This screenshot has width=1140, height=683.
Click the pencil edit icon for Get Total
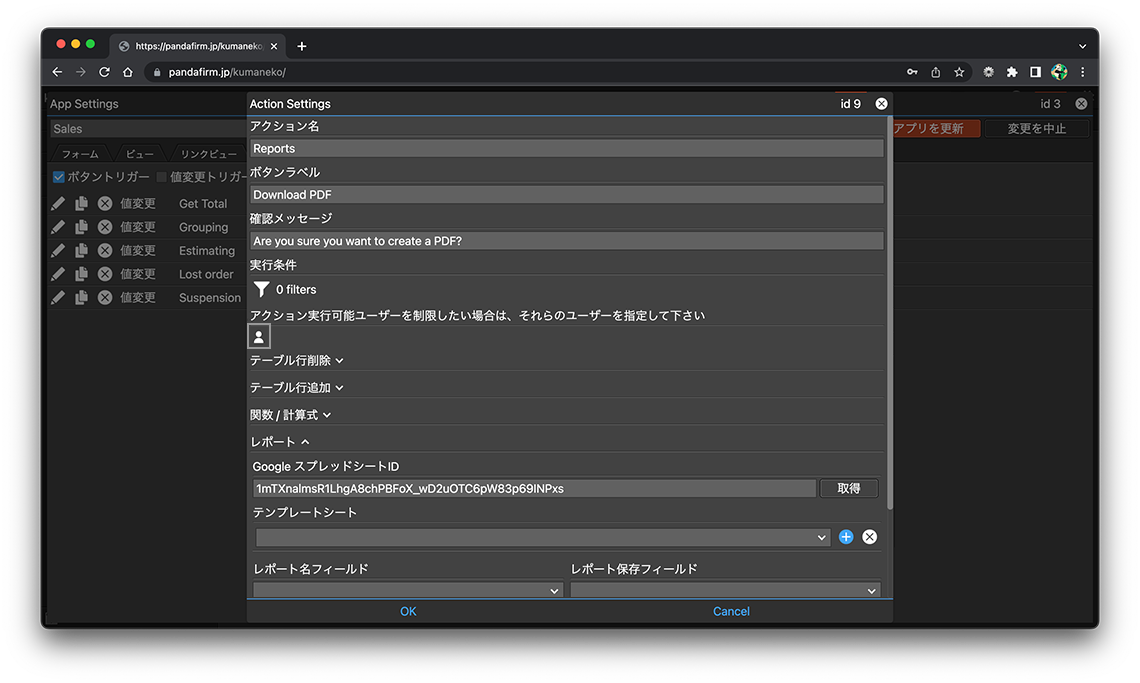58,203
